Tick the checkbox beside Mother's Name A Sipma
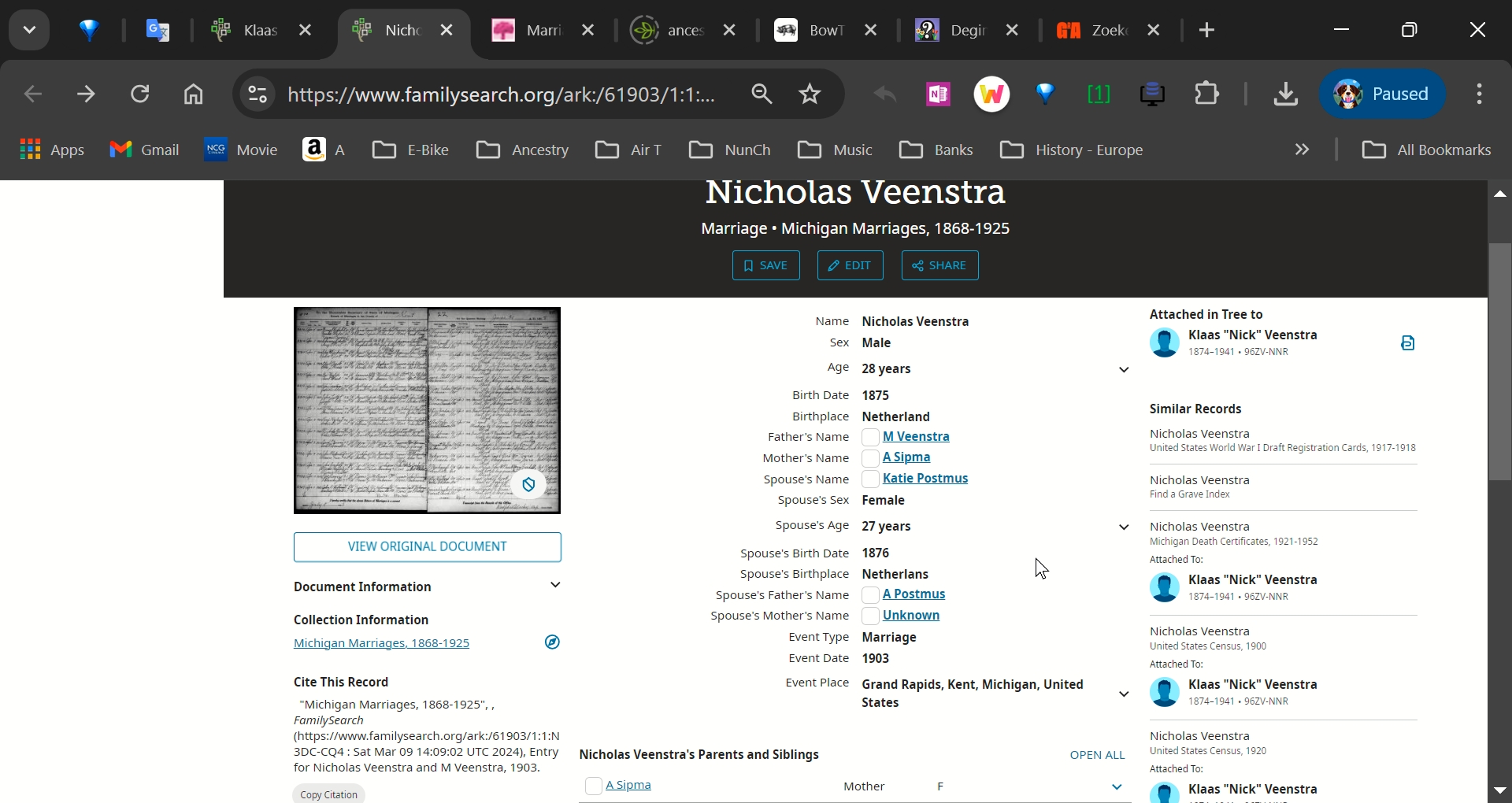The width and height of the screenshot is (1512, 803). (870, 459)
